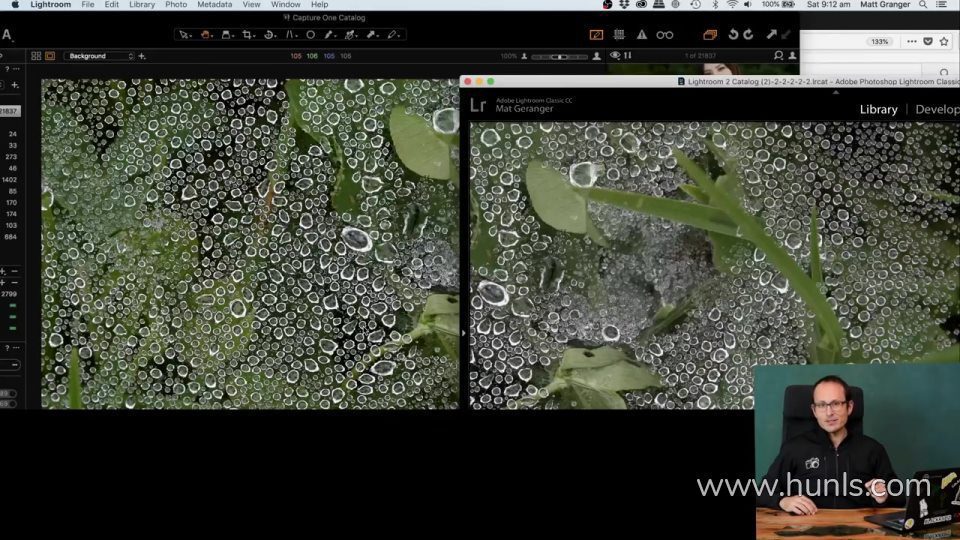Select the Rotate/Straighten tool
The width and height of the screenshot is (960, 540).
pyautogui.click(x=270, y=35)
